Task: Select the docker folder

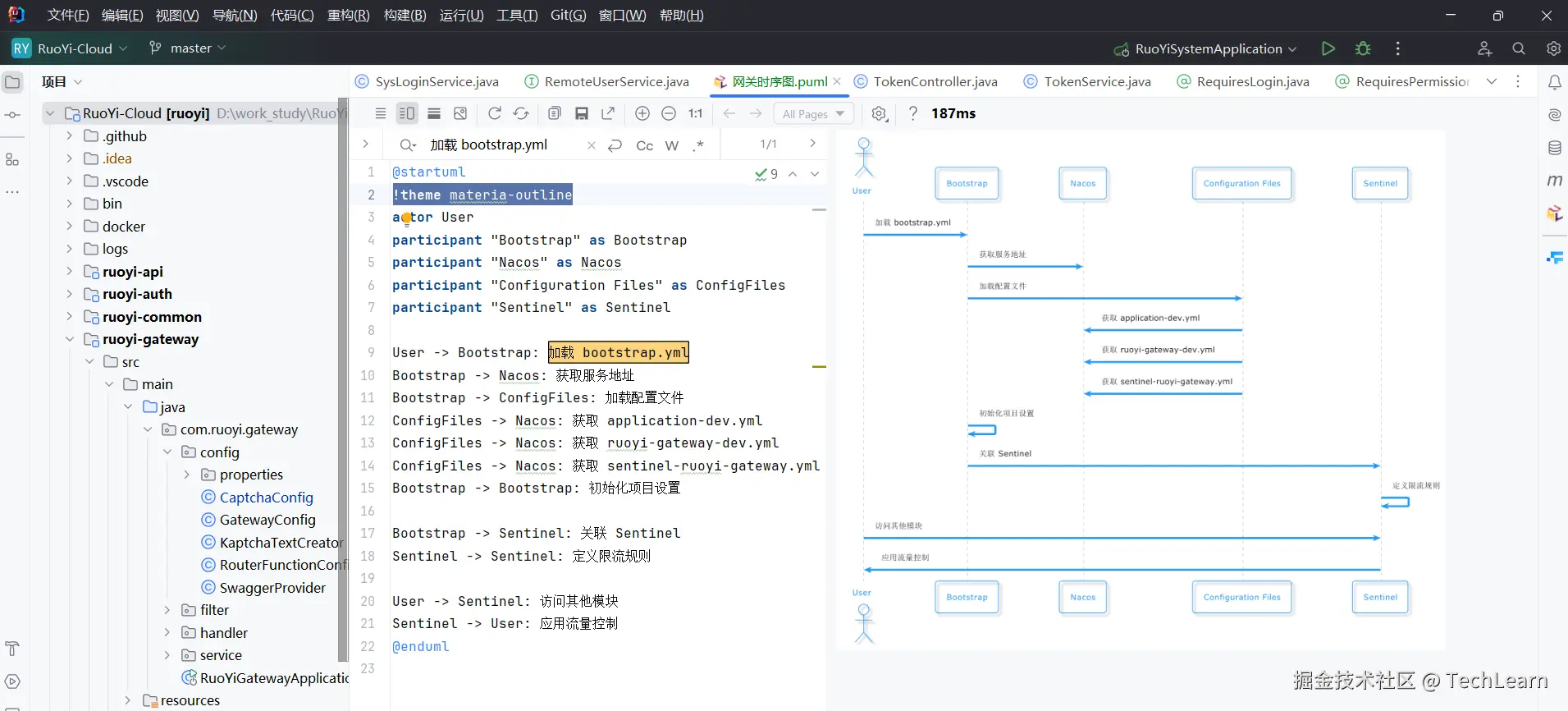Action: [123, 227]
